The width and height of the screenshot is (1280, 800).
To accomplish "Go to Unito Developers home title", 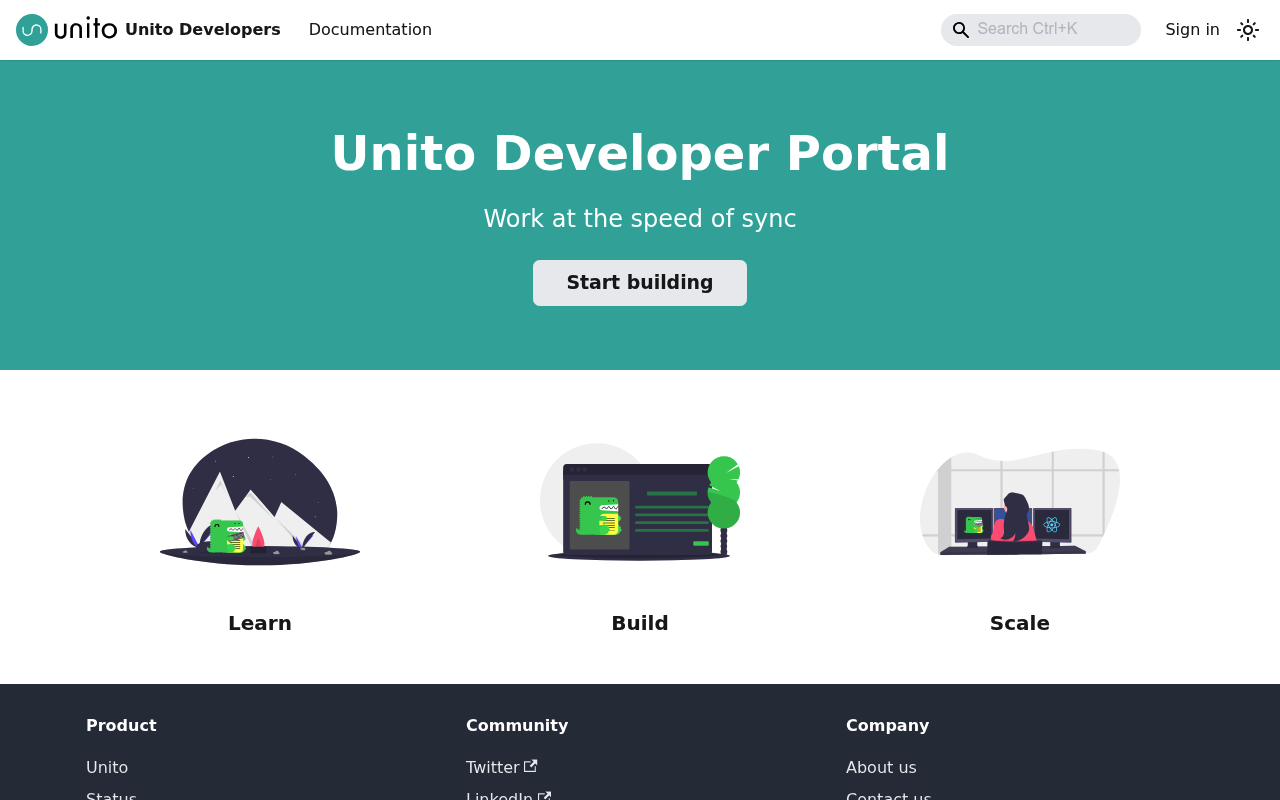I will [203, 30].
